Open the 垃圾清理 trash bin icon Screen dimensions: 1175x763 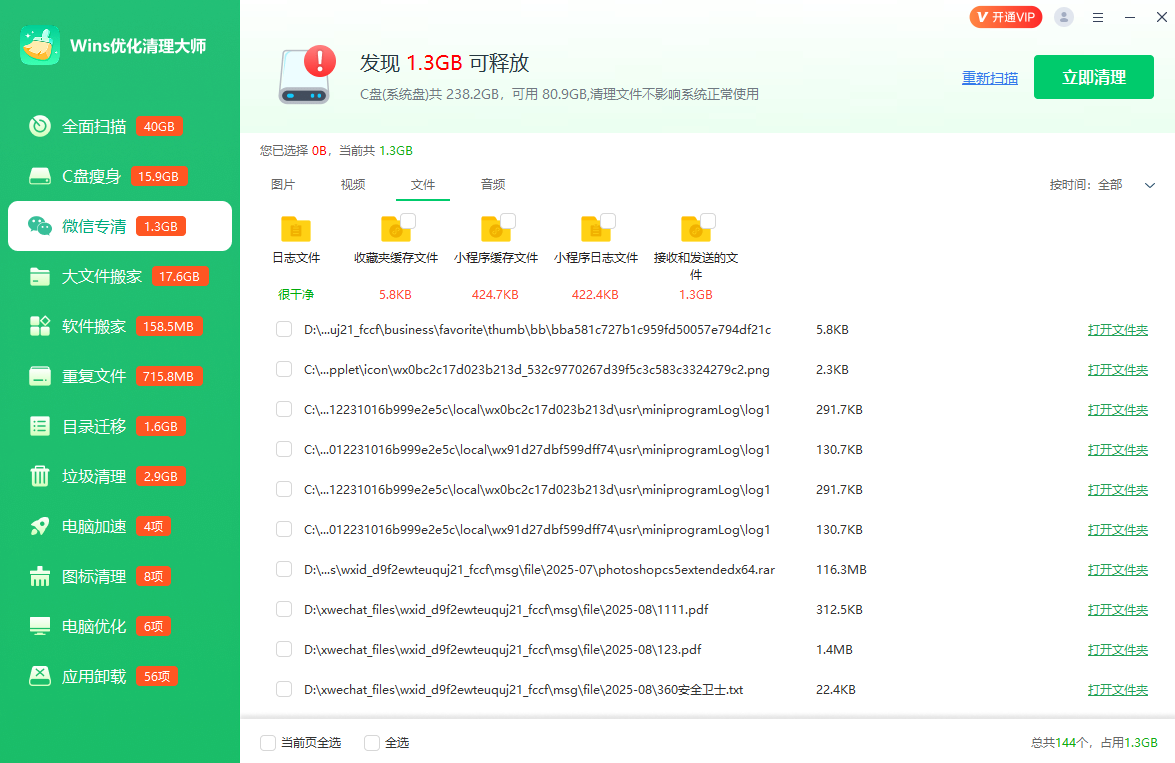tap(40, 476)
